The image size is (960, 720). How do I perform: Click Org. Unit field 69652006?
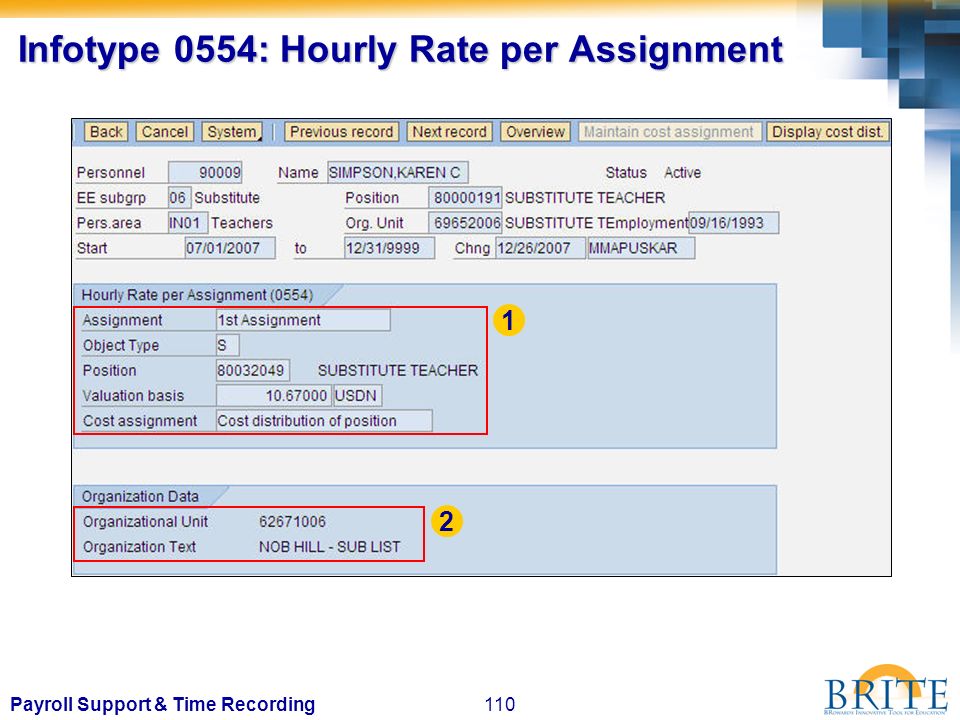(465, 223)
